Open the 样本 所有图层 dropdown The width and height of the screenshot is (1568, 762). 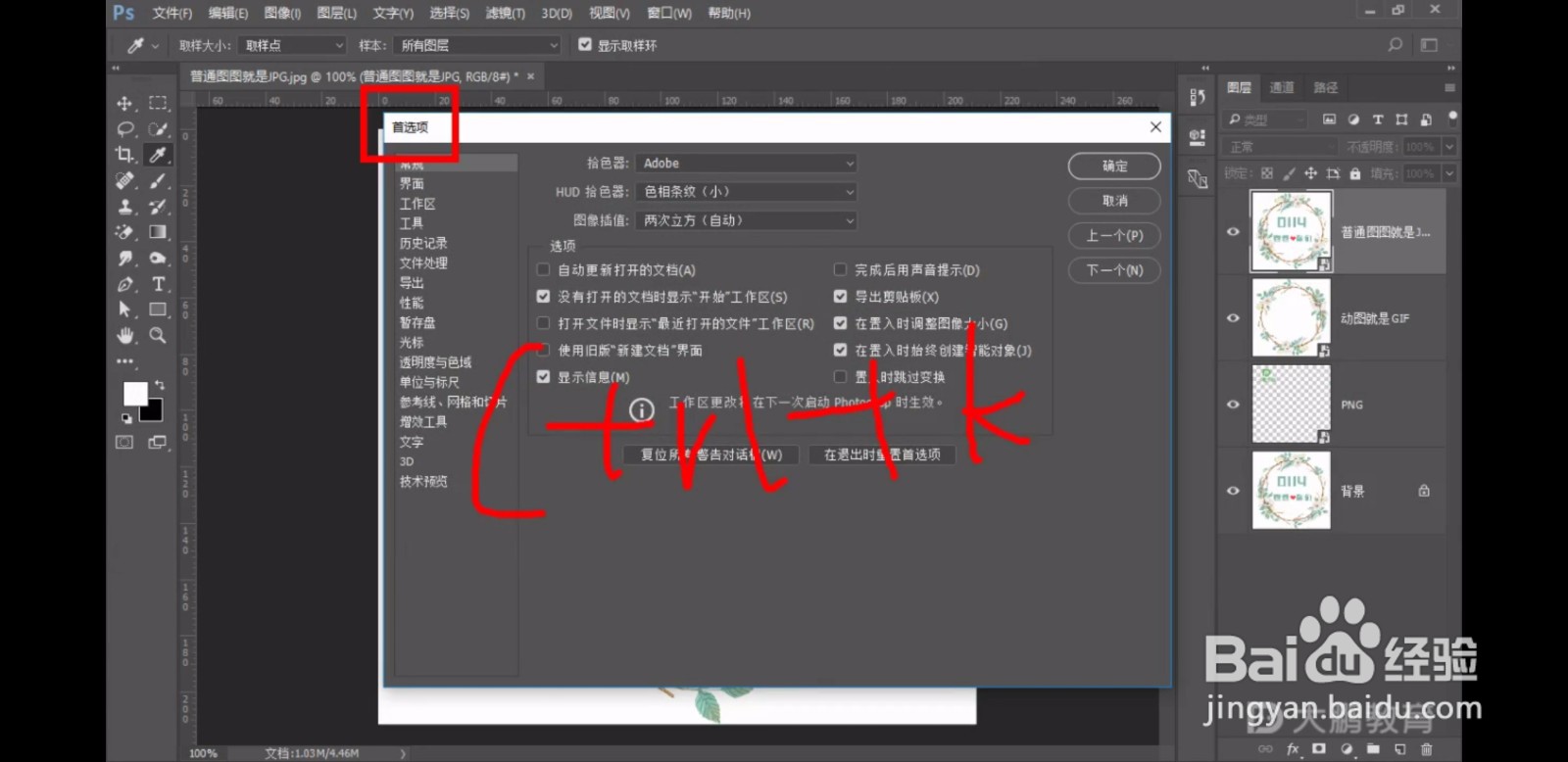(x=476, y=45)
